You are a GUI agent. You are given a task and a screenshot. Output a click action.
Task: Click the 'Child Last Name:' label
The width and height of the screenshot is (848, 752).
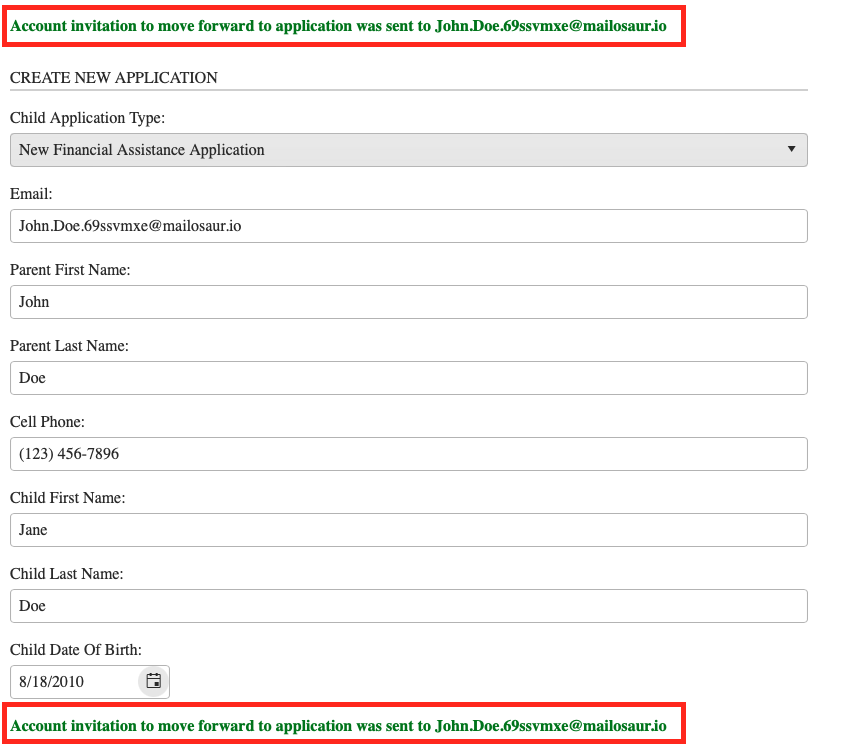coord(67,574)
